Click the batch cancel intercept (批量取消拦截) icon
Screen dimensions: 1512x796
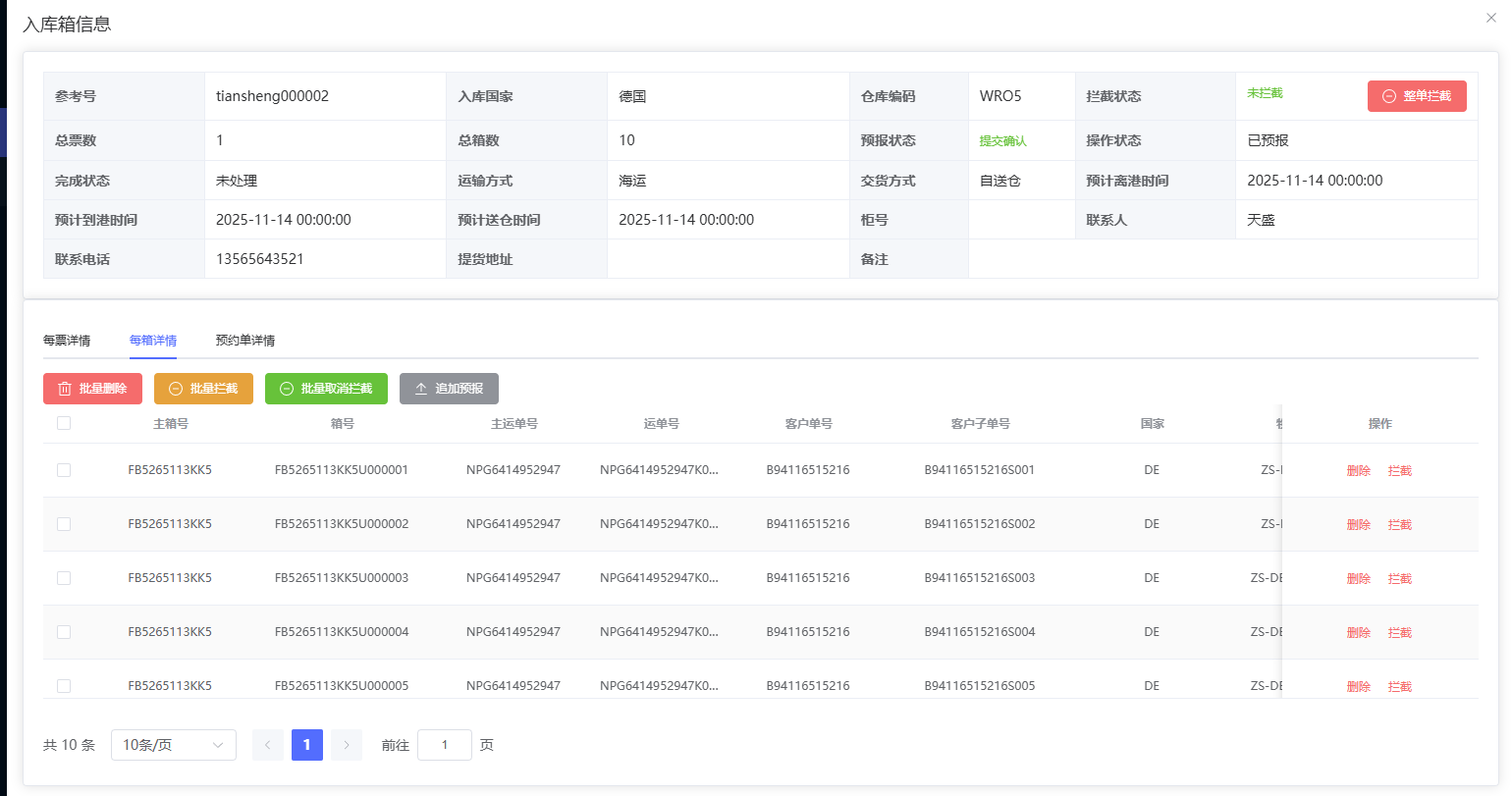(x=287, y=389)
